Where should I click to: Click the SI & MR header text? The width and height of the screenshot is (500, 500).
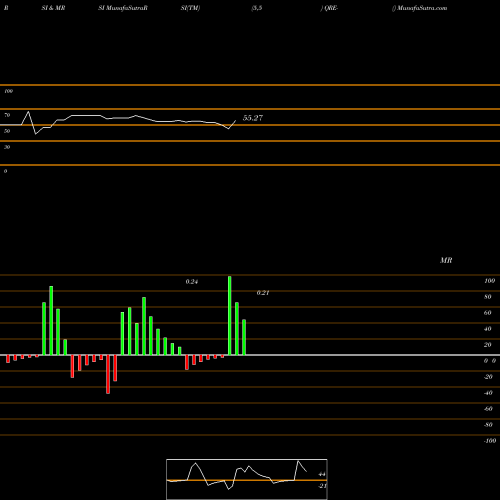(53, 8)
